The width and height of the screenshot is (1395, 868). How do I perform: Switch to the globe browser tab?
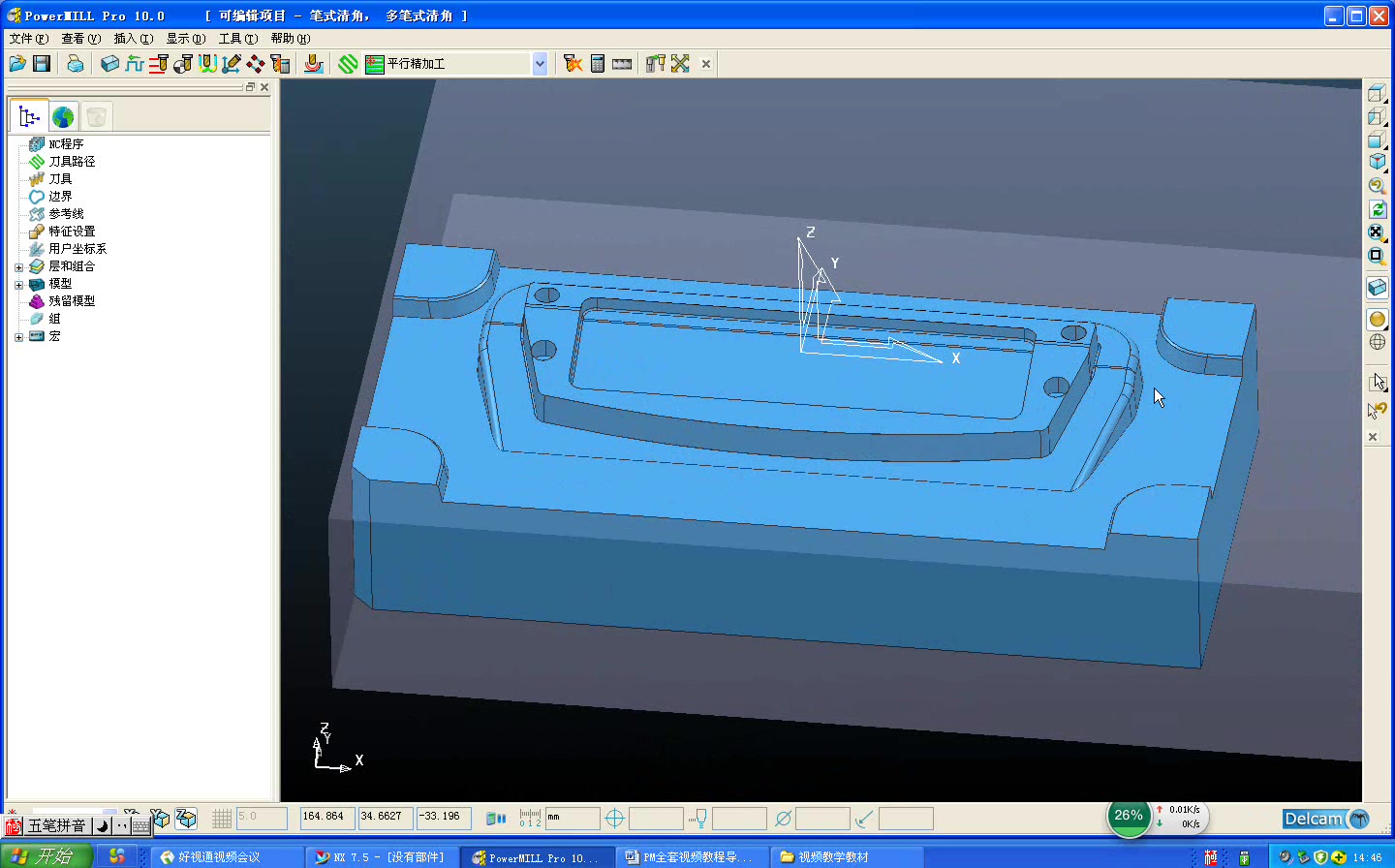point(63,117)
